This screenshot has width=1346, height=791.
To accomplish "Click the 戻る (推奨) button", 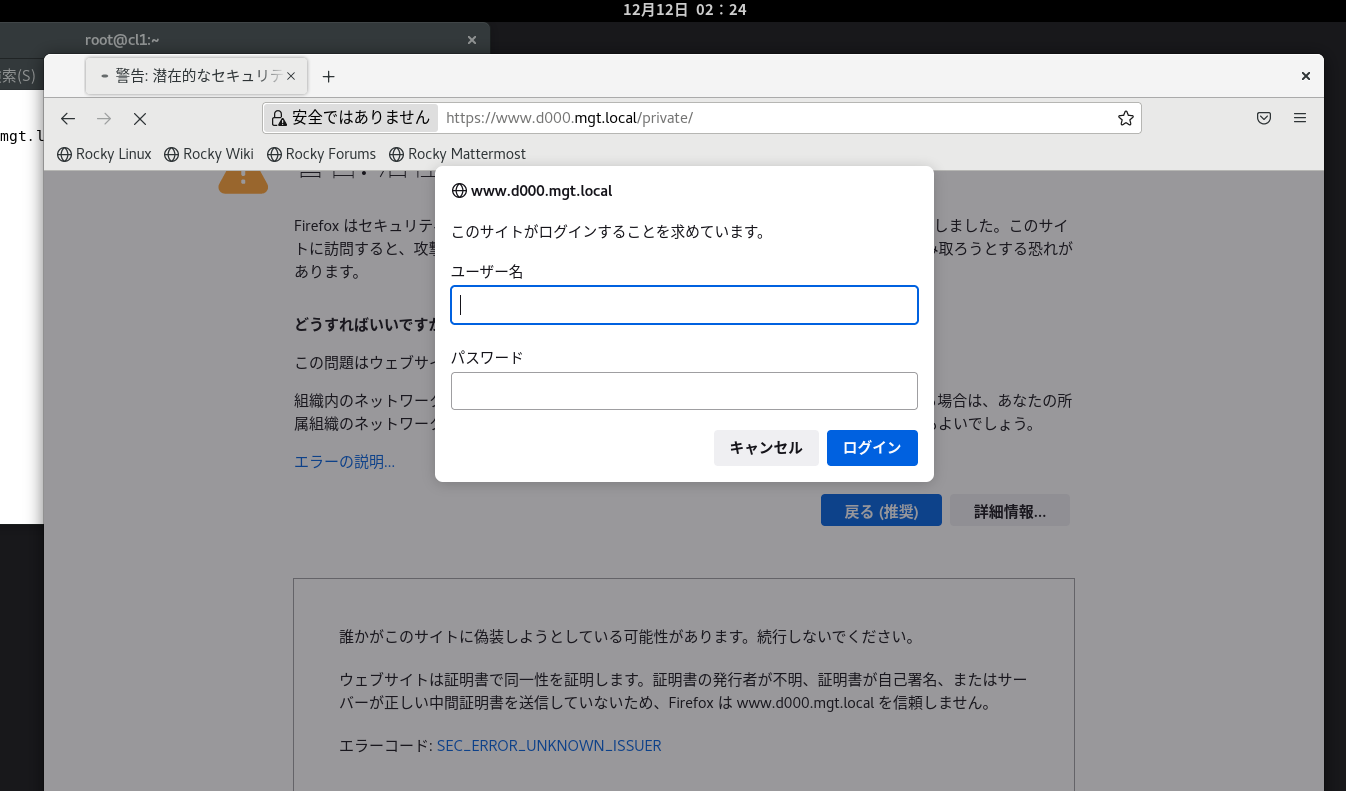I will [x=880, y=510].
